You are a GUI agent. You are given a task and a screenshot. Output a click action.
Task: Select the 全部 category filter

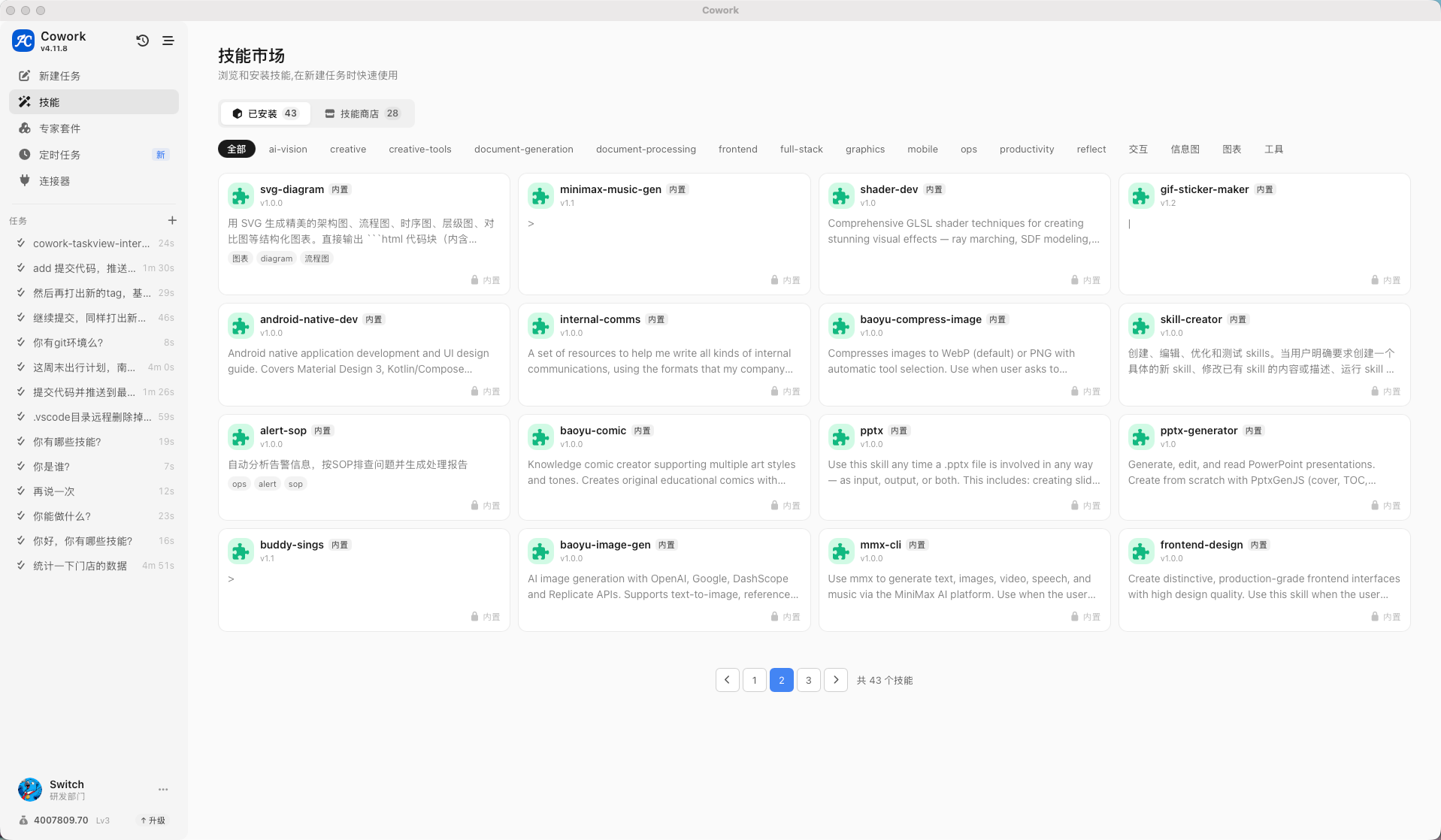tap(237, 150)
